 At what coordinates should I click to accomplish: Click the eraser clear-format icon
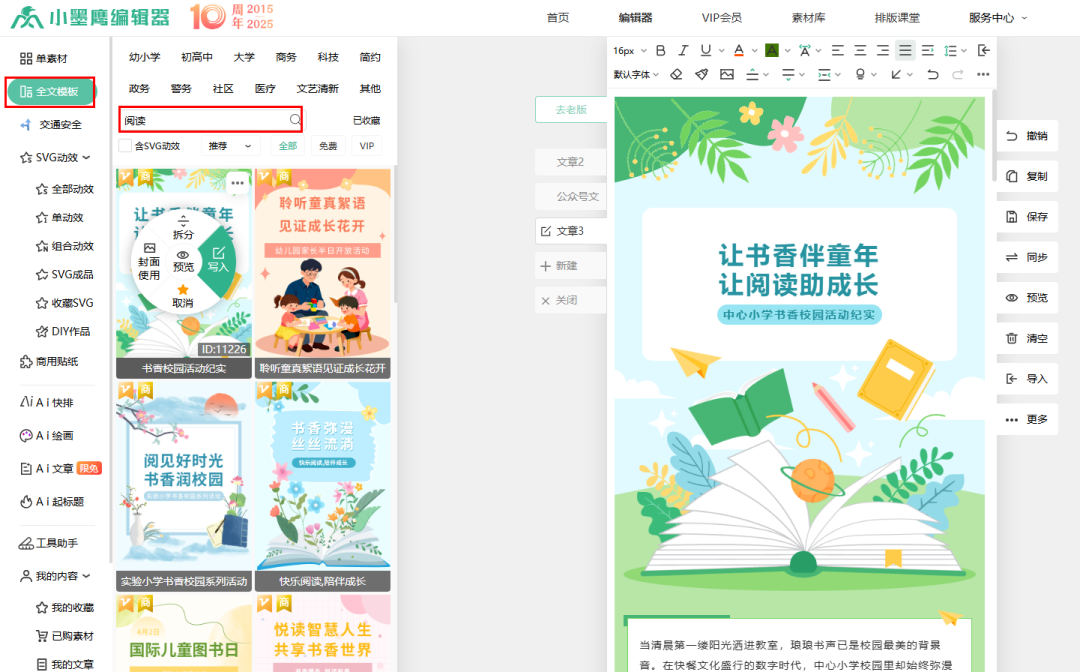(676, 74)
